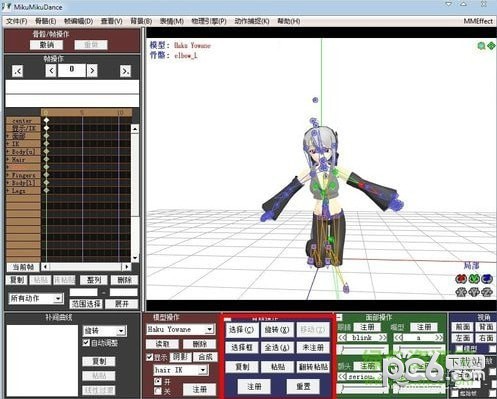Go back one frame with '<' button

pos(51,71)
